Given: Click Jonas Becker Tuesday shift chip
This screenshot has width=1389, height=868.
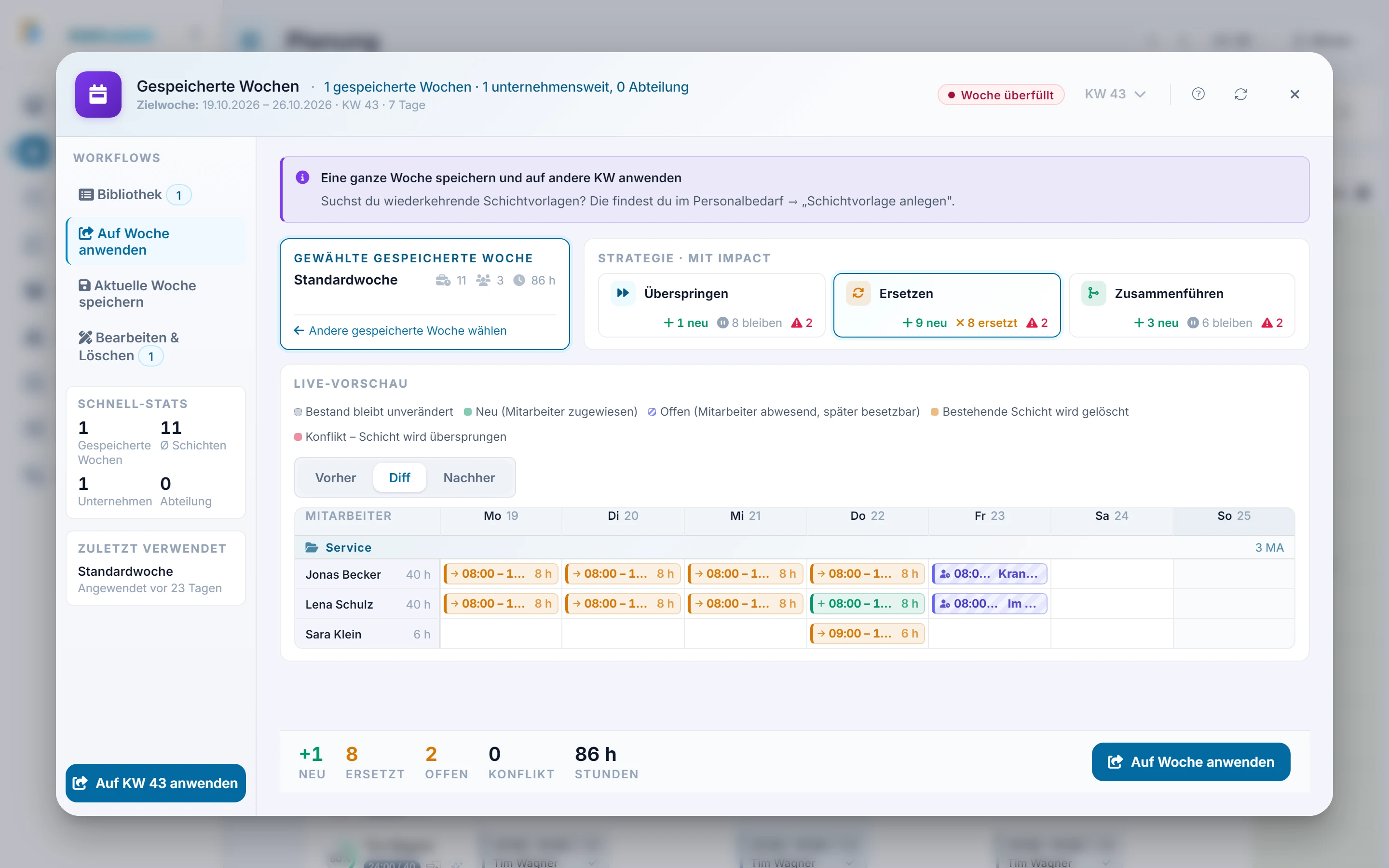Looking at the screenshot, I should (x=623, y=574).
